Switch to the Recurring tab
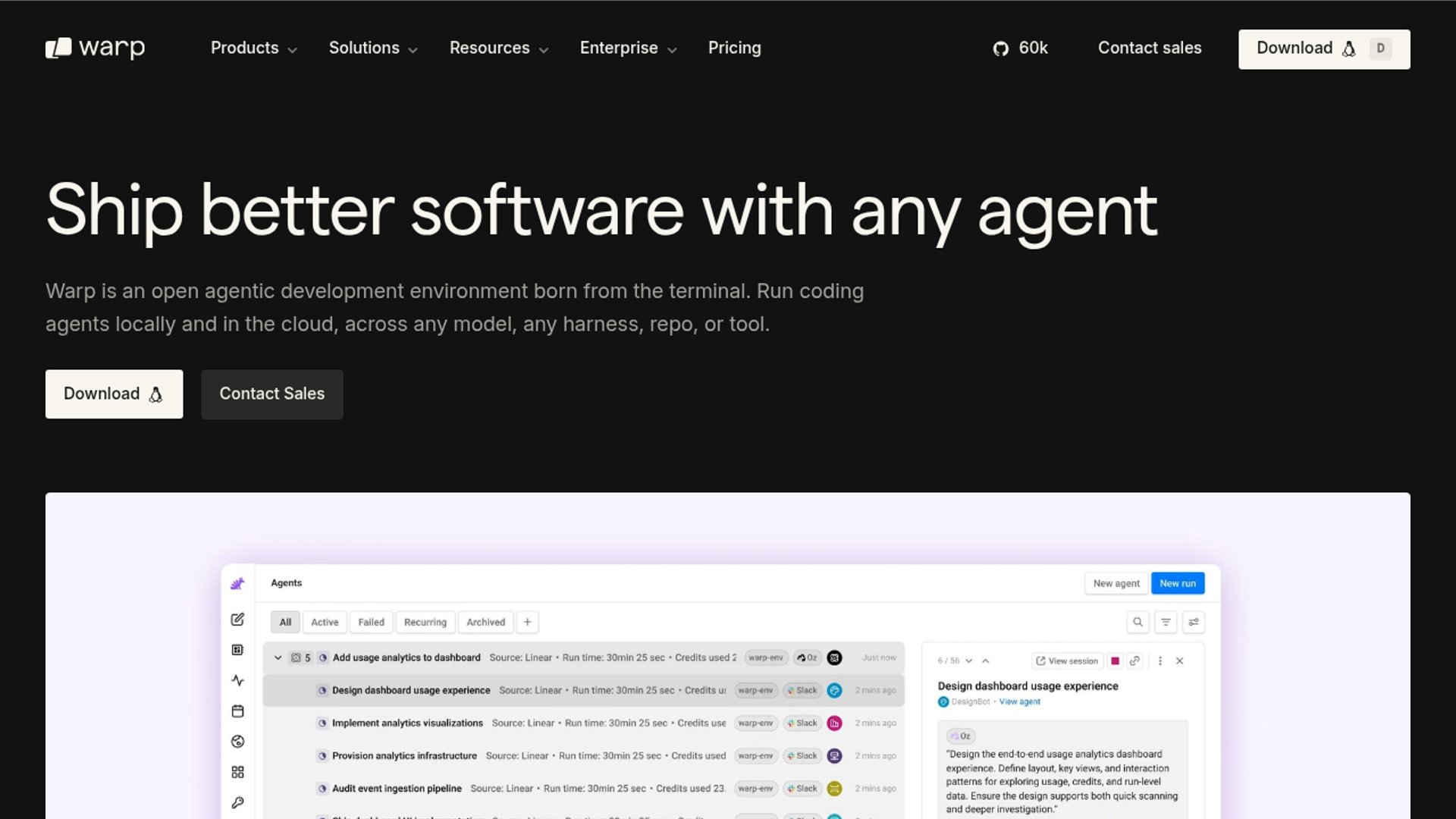Image resolution: width=1456 pixels, height=819 pixels. coord(425,622)
